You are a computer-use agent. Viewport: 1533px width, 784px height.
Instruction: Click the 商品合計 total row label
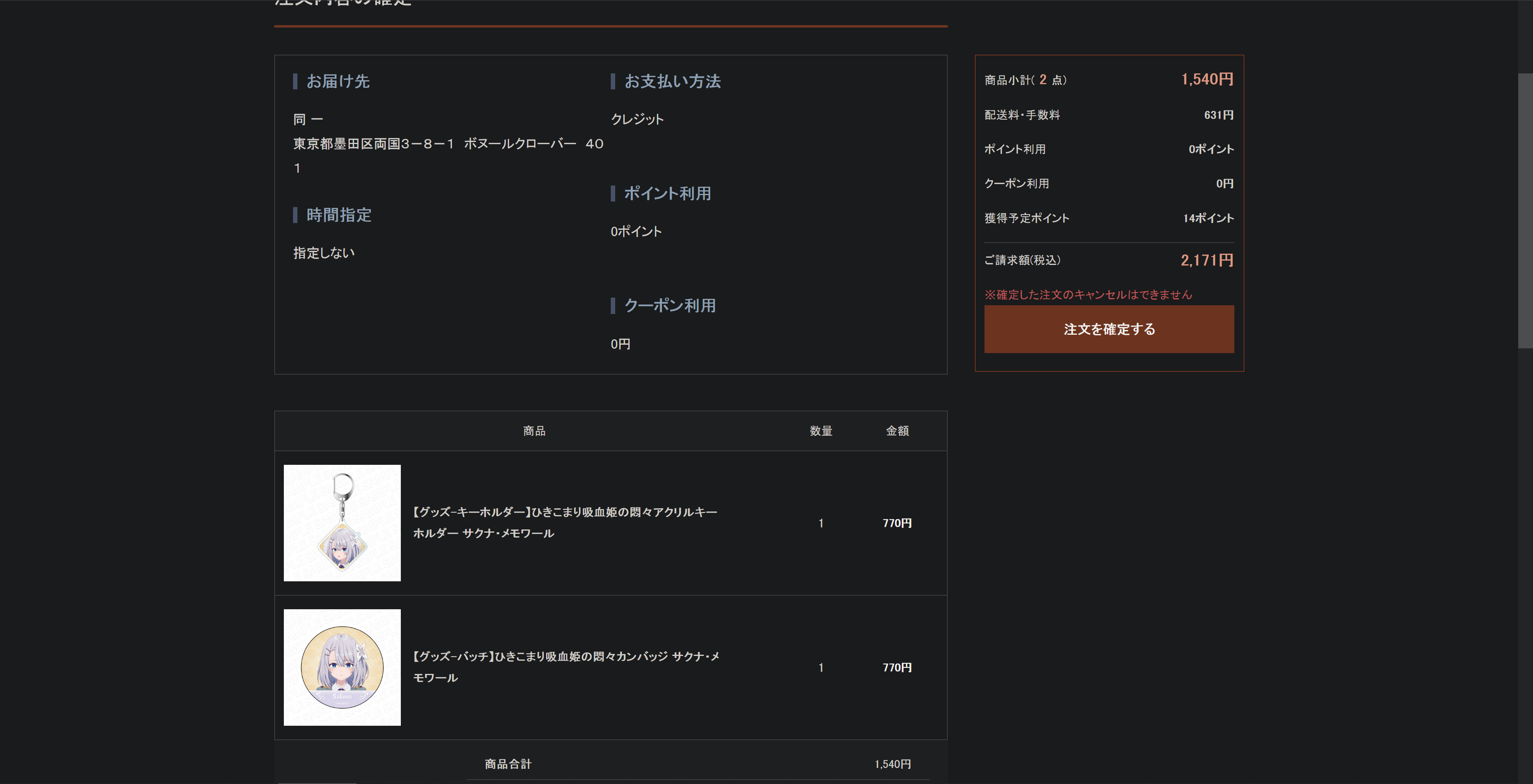508,764
